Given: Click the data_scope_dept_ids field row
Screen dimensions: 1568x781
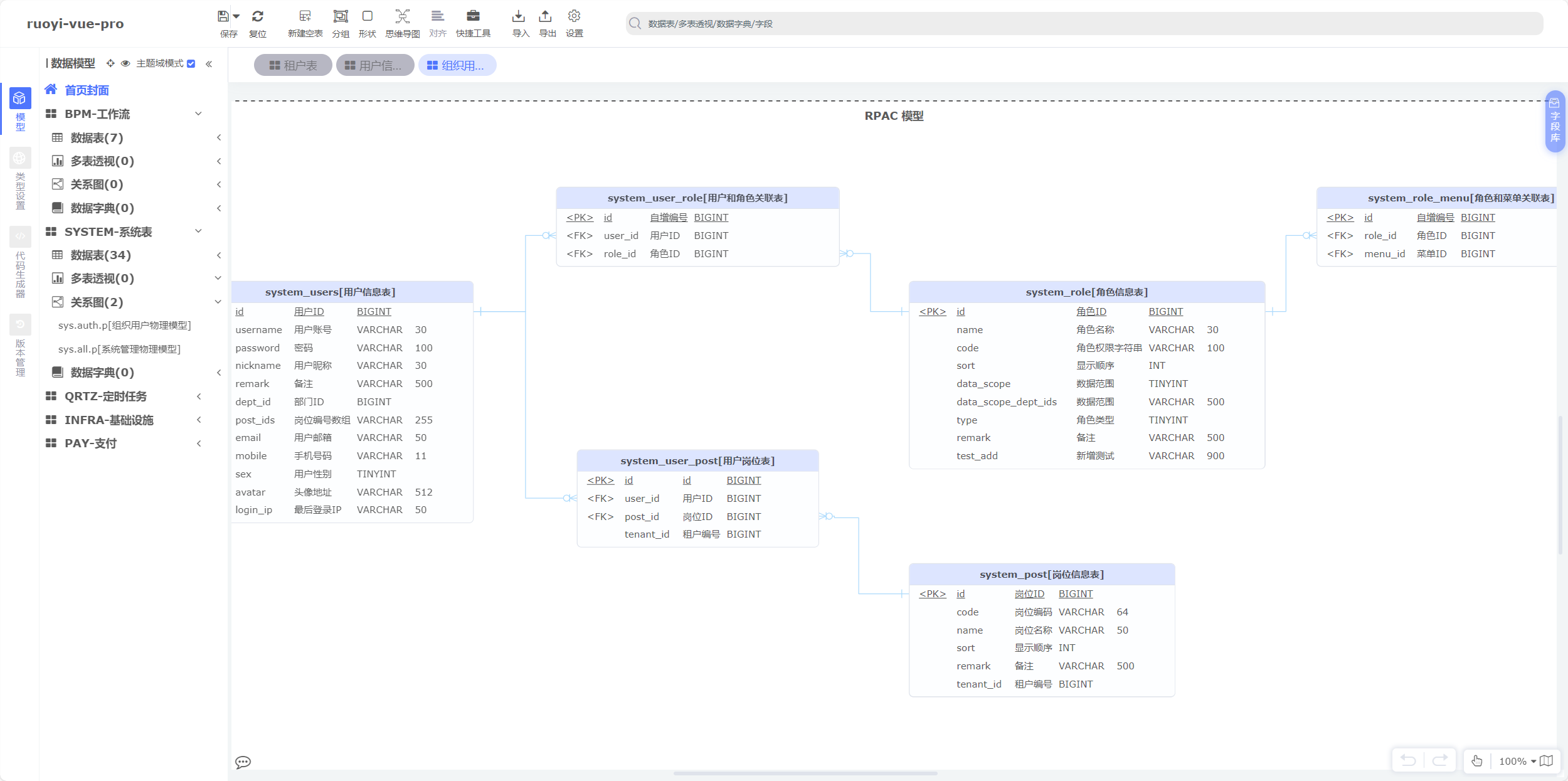Looking at the screenshot, I should [1086, 402].
